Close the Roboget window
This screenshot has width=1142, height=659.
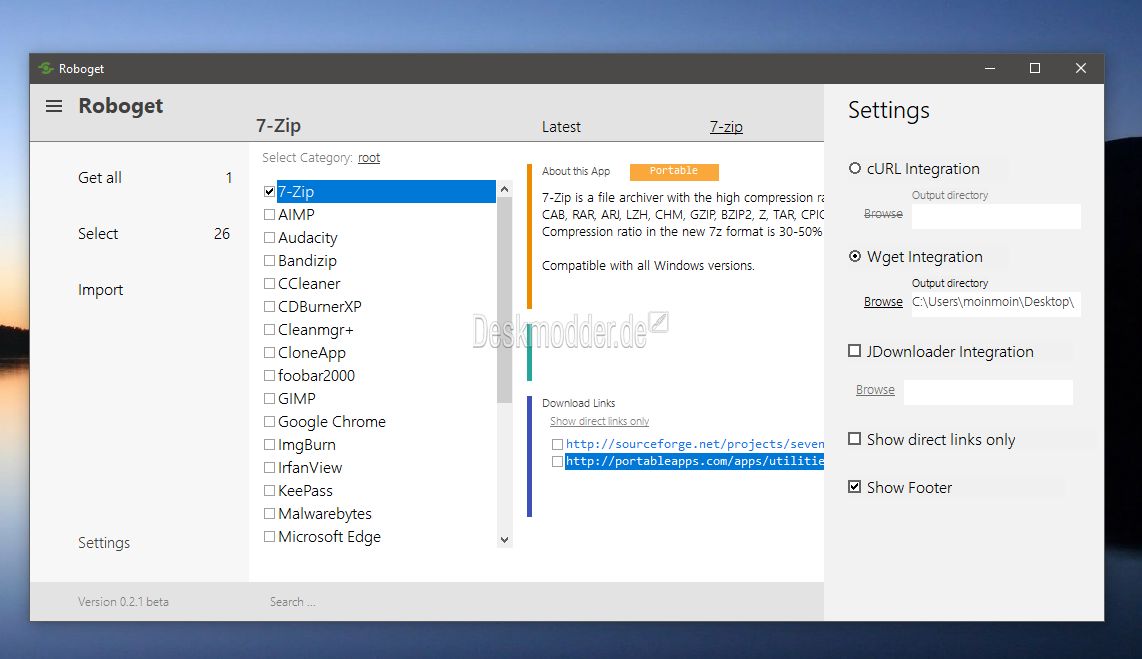pyautogui.click(x=1081, y=68)
